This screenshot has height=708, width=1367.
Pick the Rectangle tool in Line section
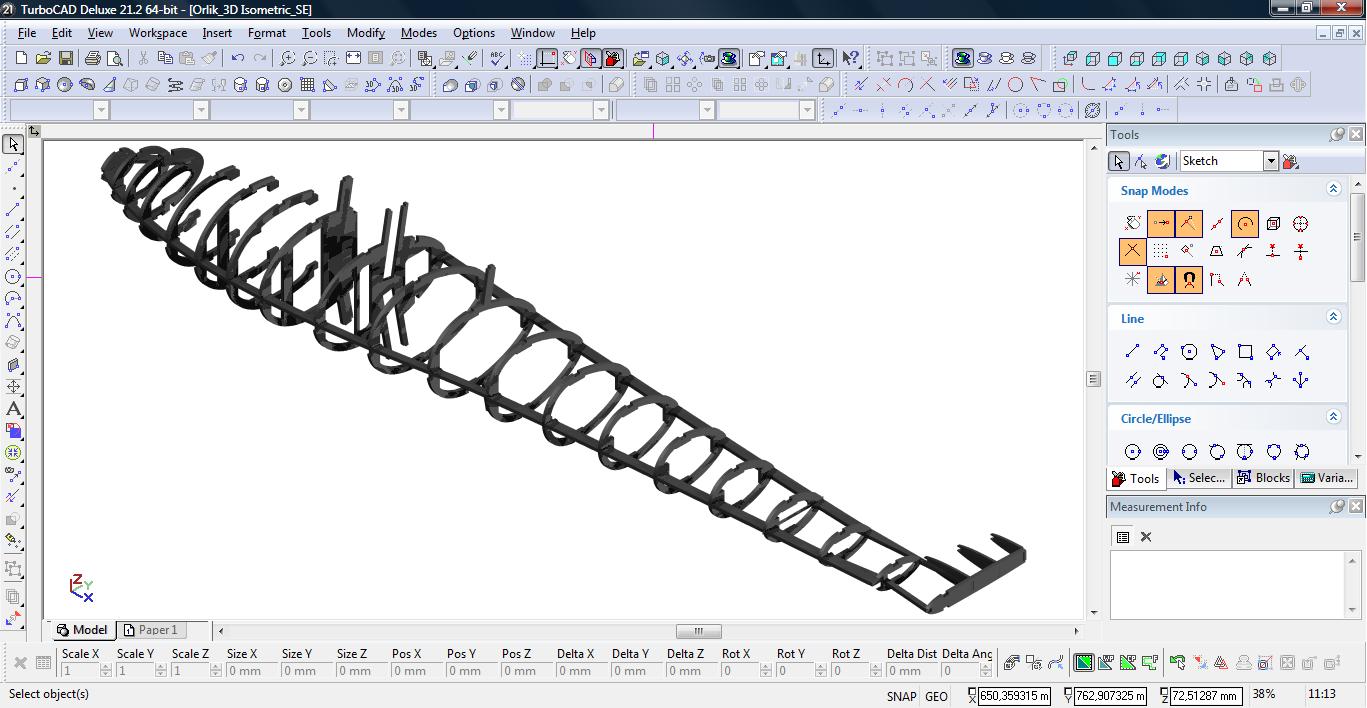point(1245,352)
